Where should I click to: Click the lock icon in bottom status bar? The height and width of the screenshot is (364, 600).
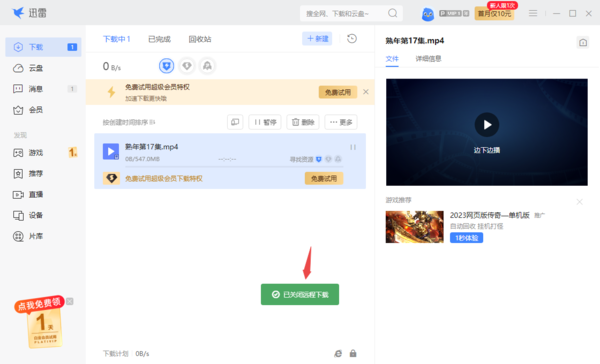pos(353,353)
